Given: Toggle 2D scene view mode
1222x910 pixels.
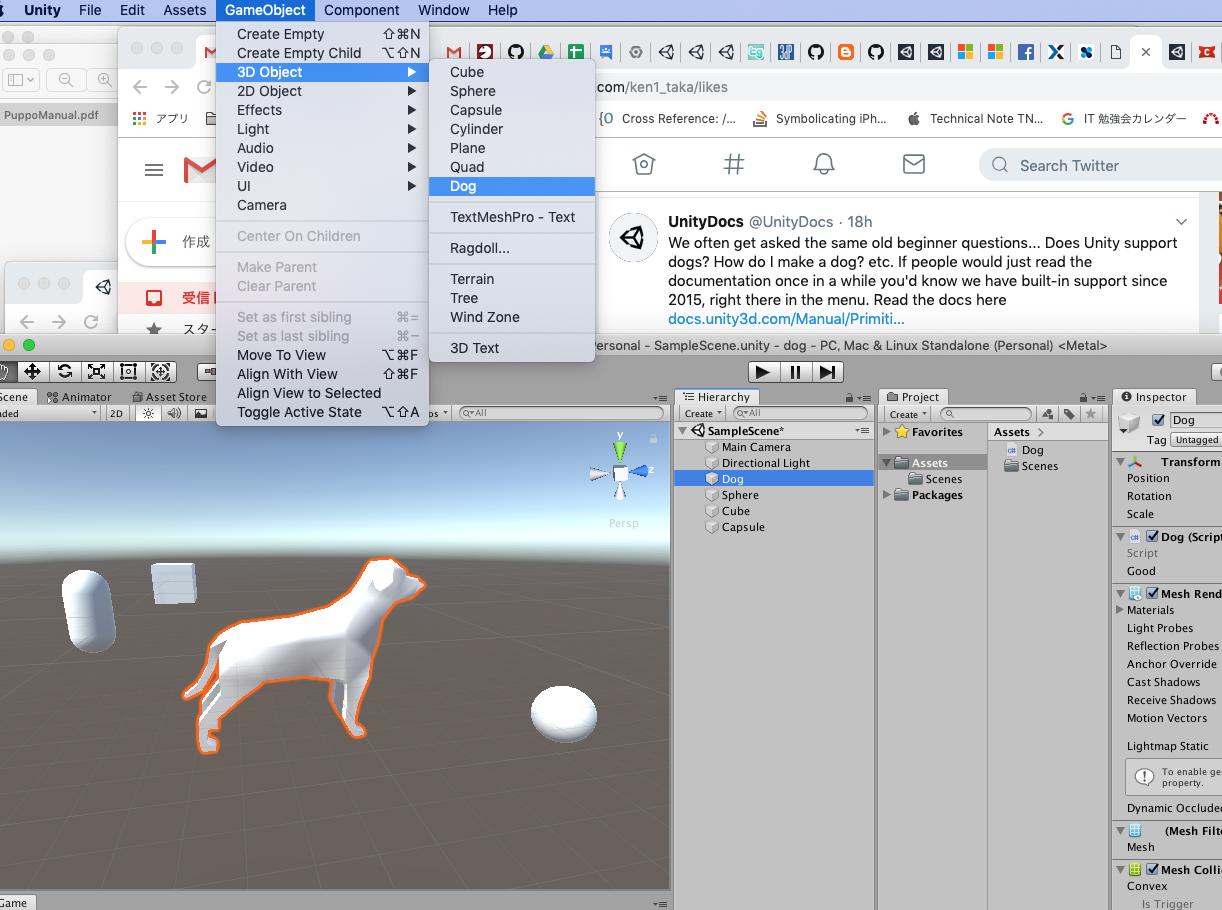Looking at the screenshot, I should 116,413.
